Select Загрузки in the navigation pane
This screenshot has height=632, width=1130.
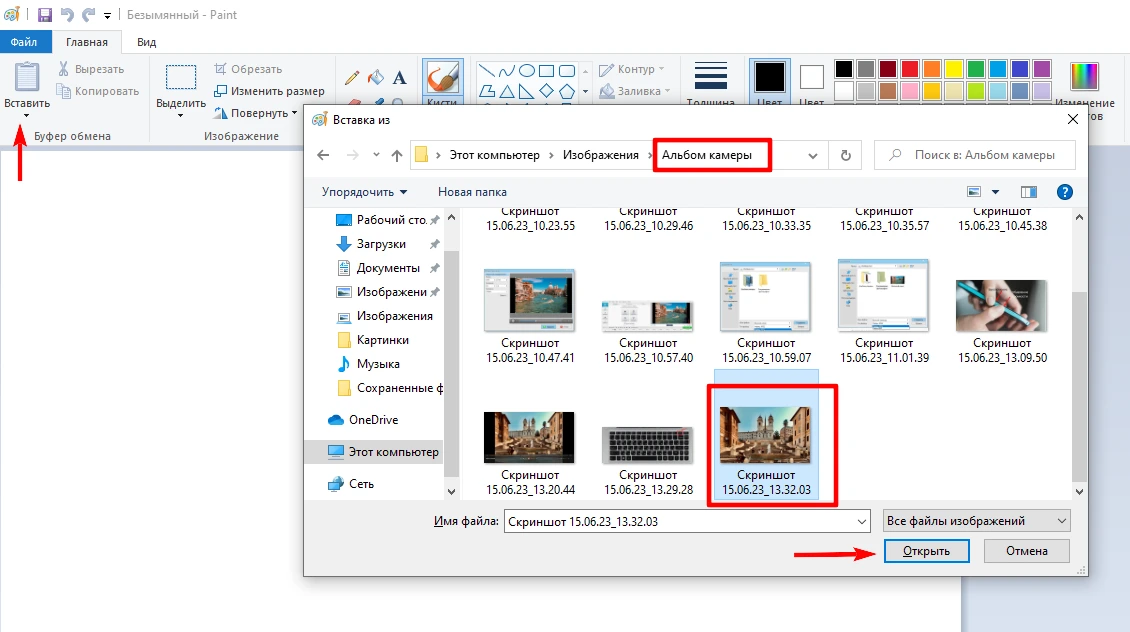tap(381, 244)
